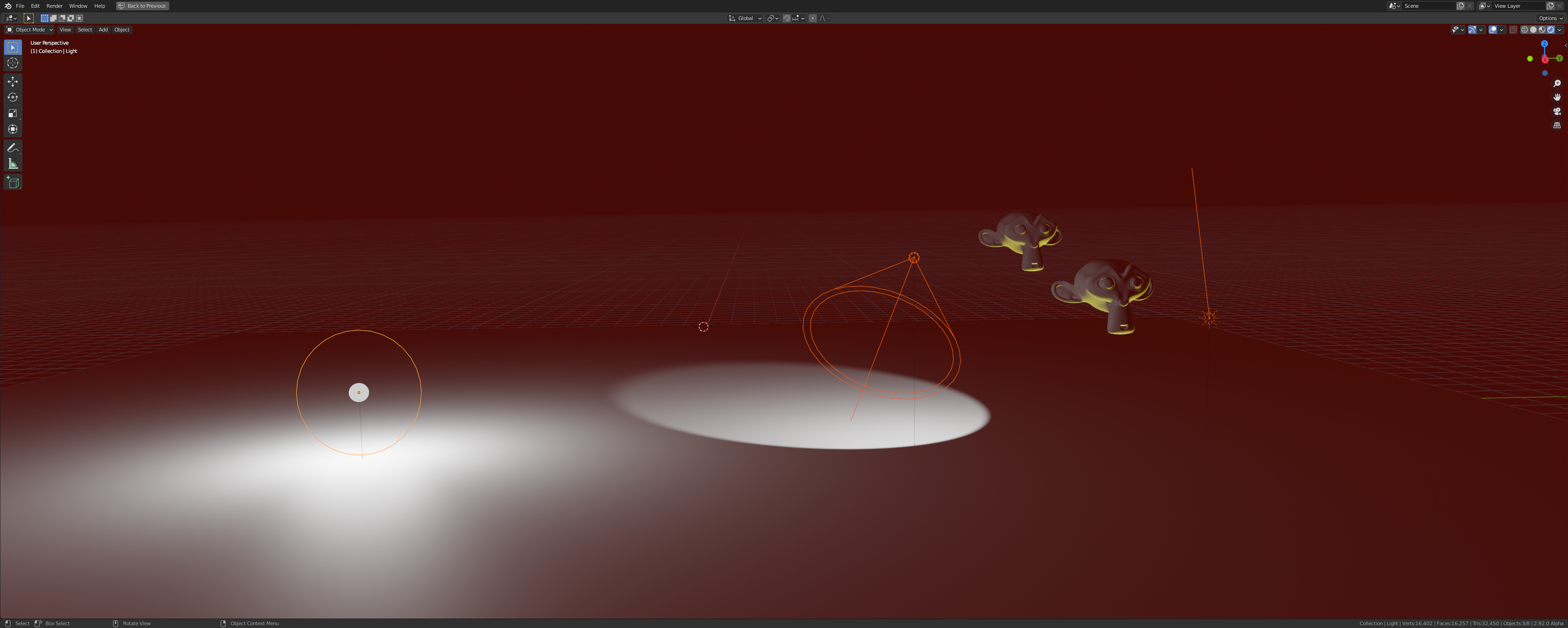Switch to wireframe viewport shading
This screenshot has width=1568, height=628.
coord(1524,30)
